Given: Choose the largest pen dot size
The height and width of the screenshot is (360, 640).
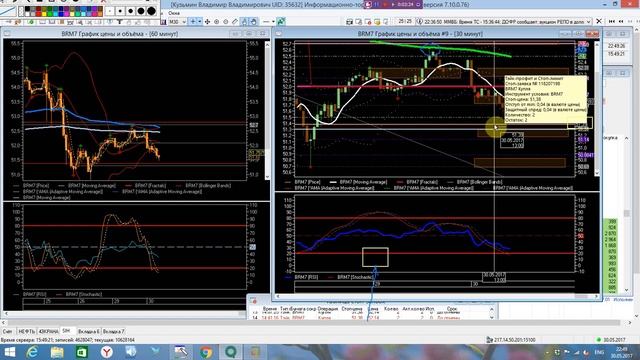Looking at the screenshot, I should 151,11.
